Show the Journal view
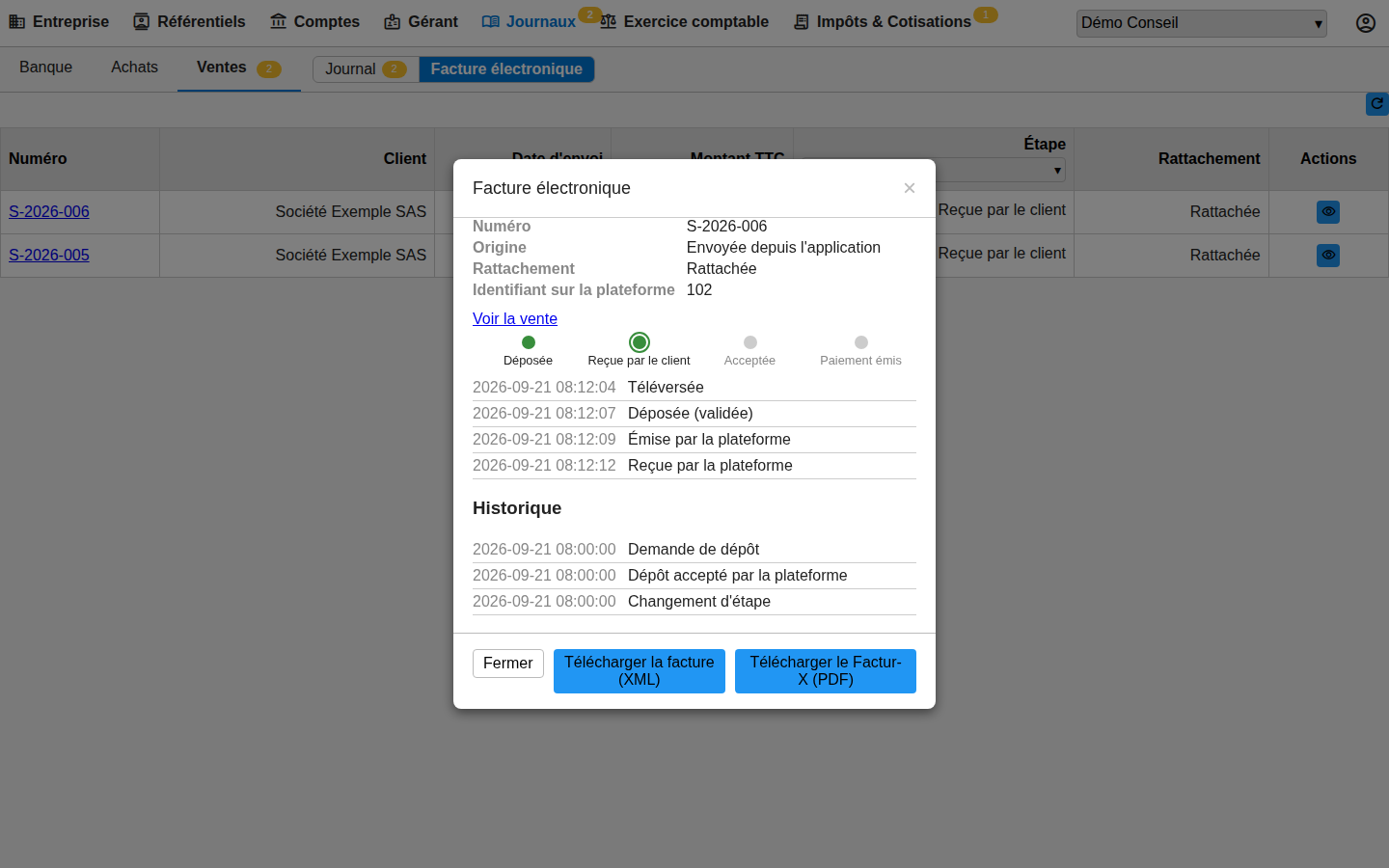Viewport: 1389px width, 868px height. pyautogui.click(x=366, y=69)
